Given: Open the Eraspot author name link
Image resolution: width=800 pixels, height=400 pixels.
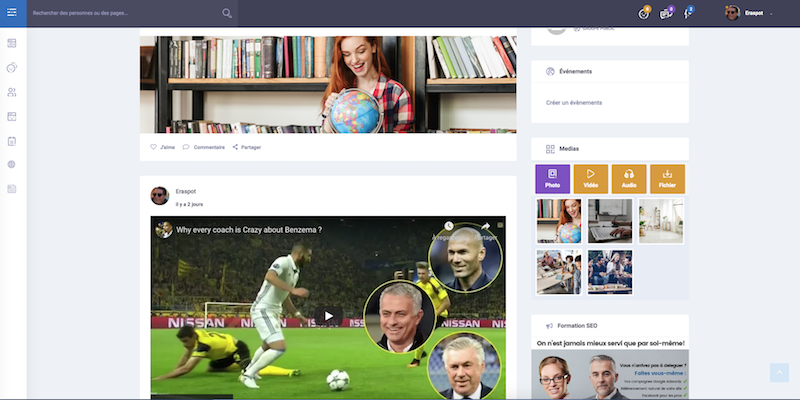Looking at the screenshot, I should point(186,191).
